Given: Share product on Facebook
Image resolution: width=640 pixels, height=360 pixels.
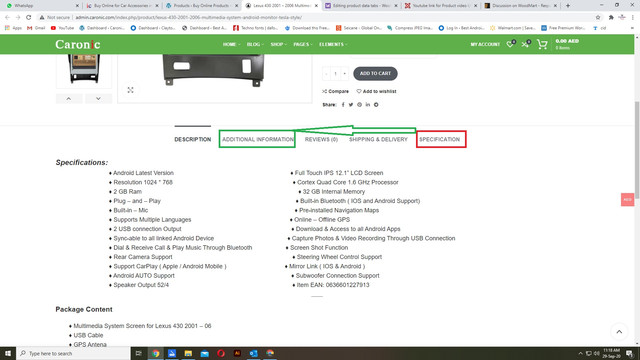Looking at the screenshot, I should [x=343, y=105].
